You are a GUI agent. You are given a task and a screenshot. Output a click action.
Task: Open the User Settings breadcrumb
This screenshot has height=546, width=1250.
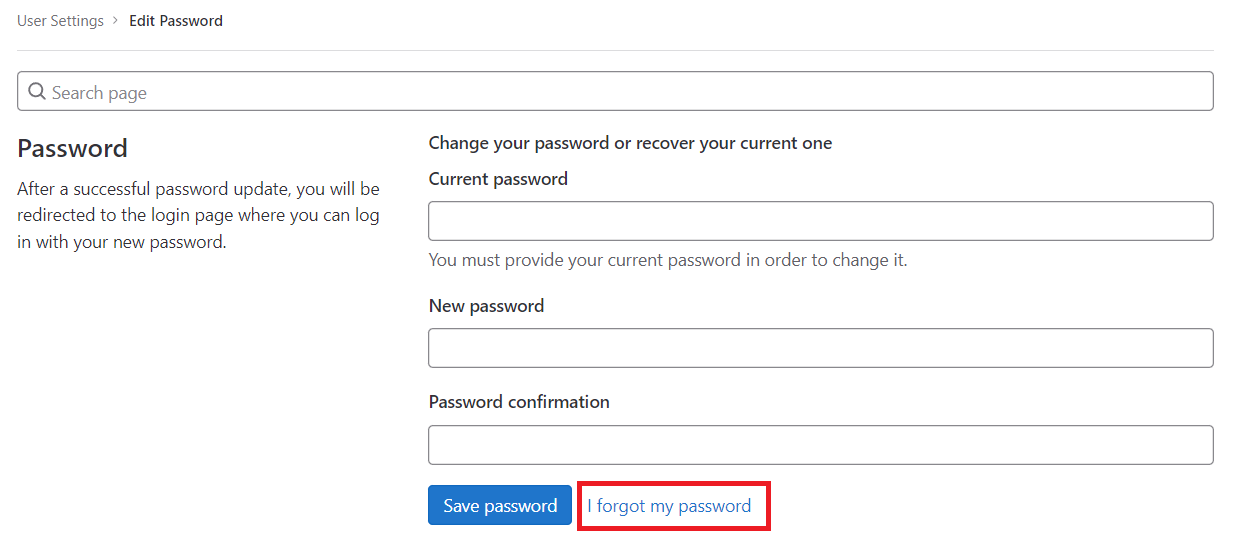coord(60,21)
